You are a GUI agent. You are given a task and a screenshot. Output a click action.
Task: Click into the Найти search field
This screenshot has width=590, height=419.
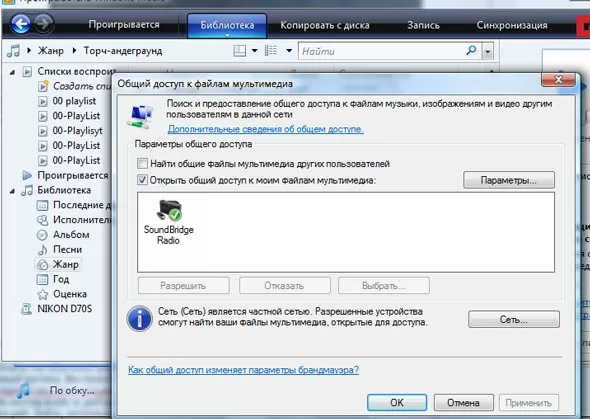coord(383,51)
